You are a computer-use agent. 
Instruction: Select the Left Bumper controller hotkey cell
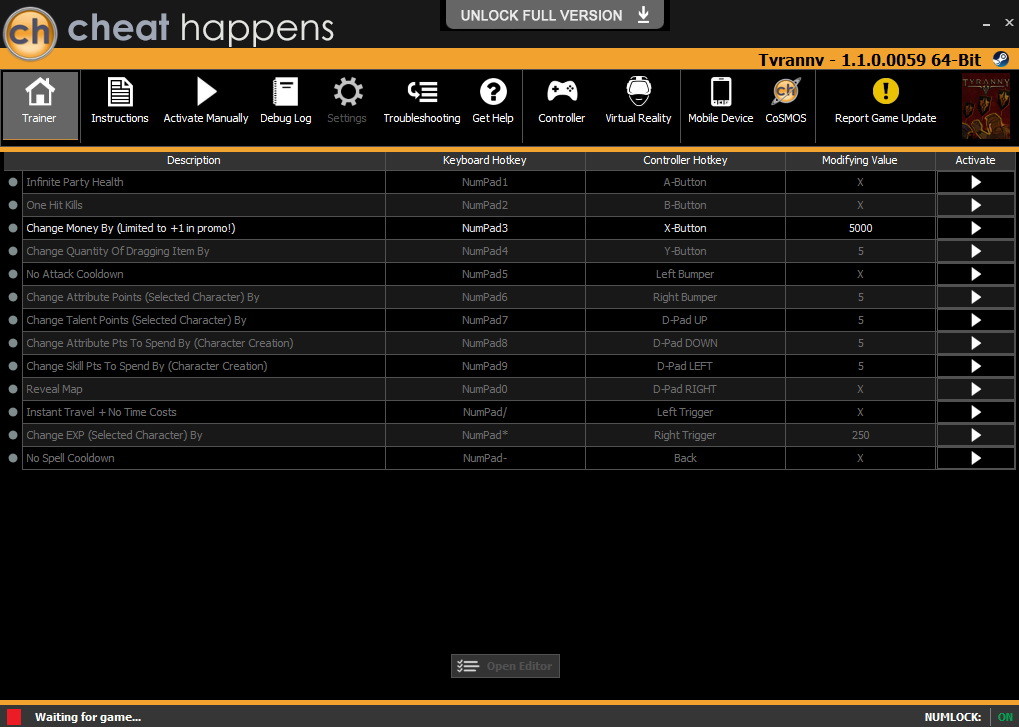[685, 274]
